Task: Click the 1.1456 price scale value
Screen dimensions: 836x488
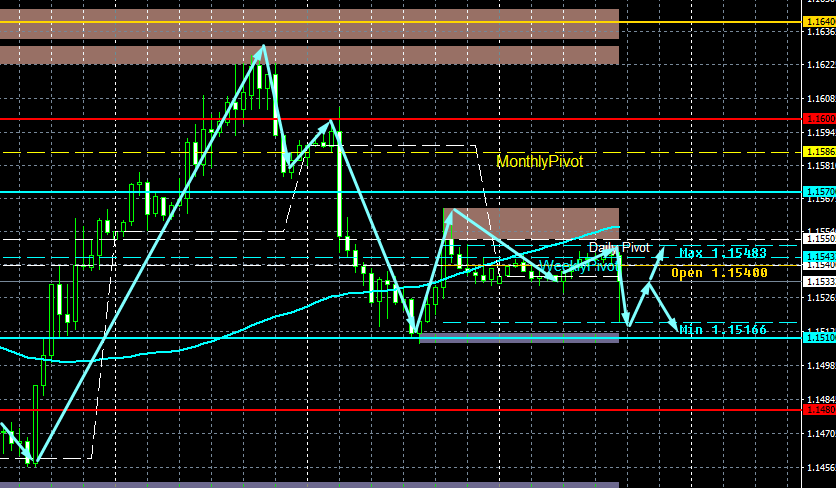Action: pyautogui.click(x=821, y=468)
